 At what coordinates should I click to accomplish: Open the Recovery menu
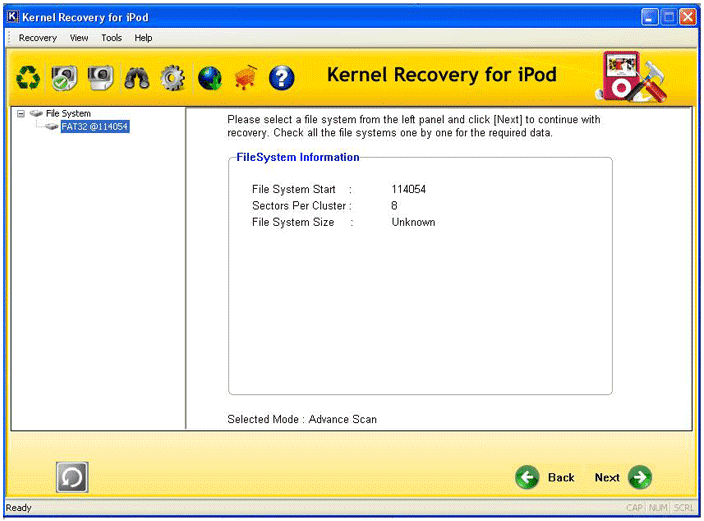point(38,38)
